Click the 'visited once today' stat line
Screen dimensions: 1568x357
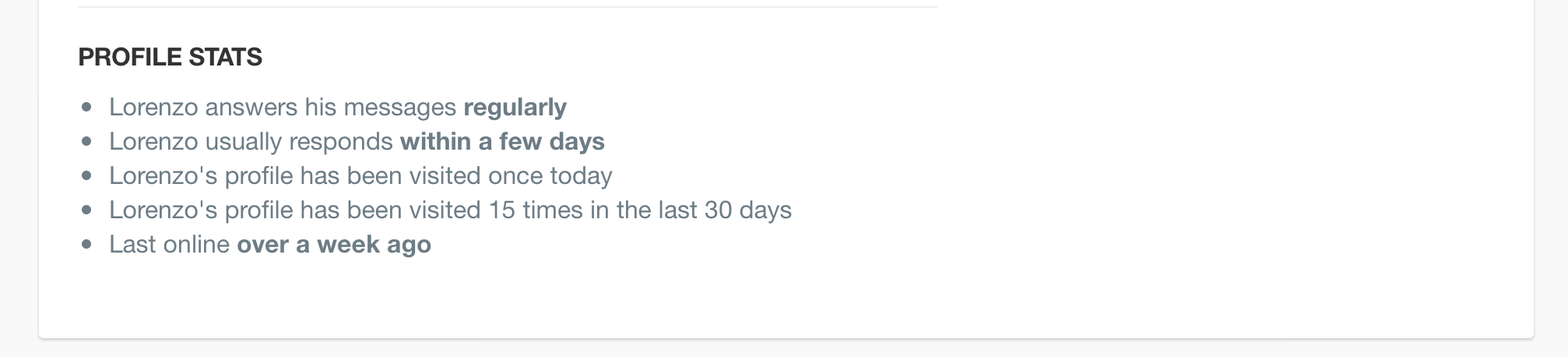[360, 176]
